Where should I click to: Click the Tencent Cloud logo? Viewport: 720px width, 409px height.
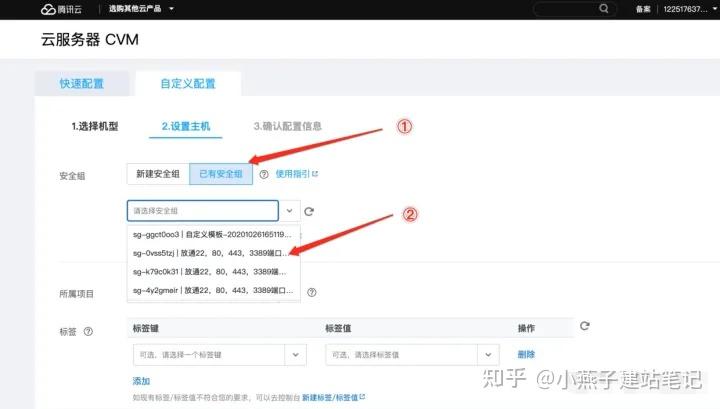61,9
